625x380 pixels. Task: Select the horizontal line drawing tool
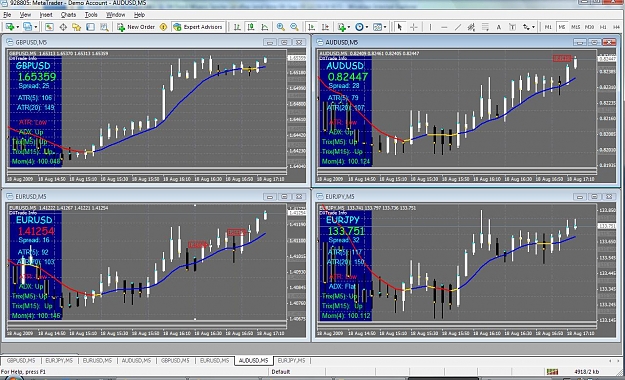coord(444,27)
